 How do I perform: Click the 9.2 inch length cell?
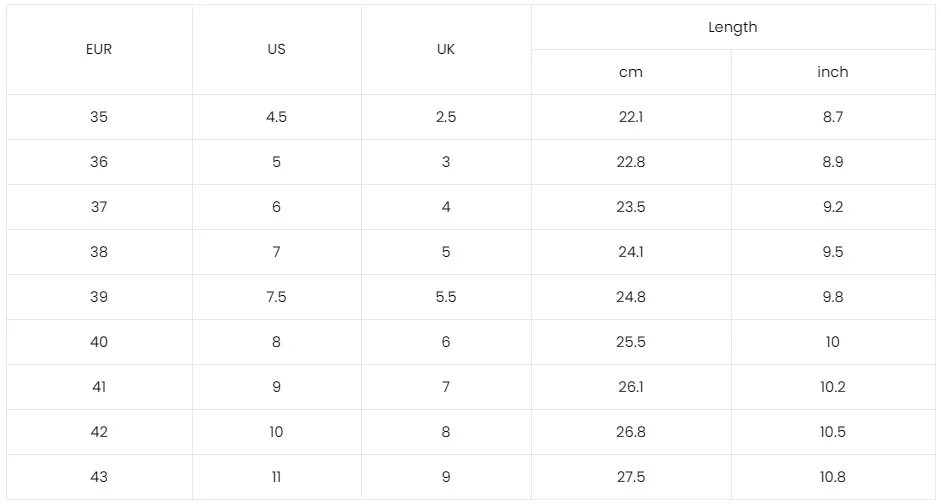click(832, 207)
